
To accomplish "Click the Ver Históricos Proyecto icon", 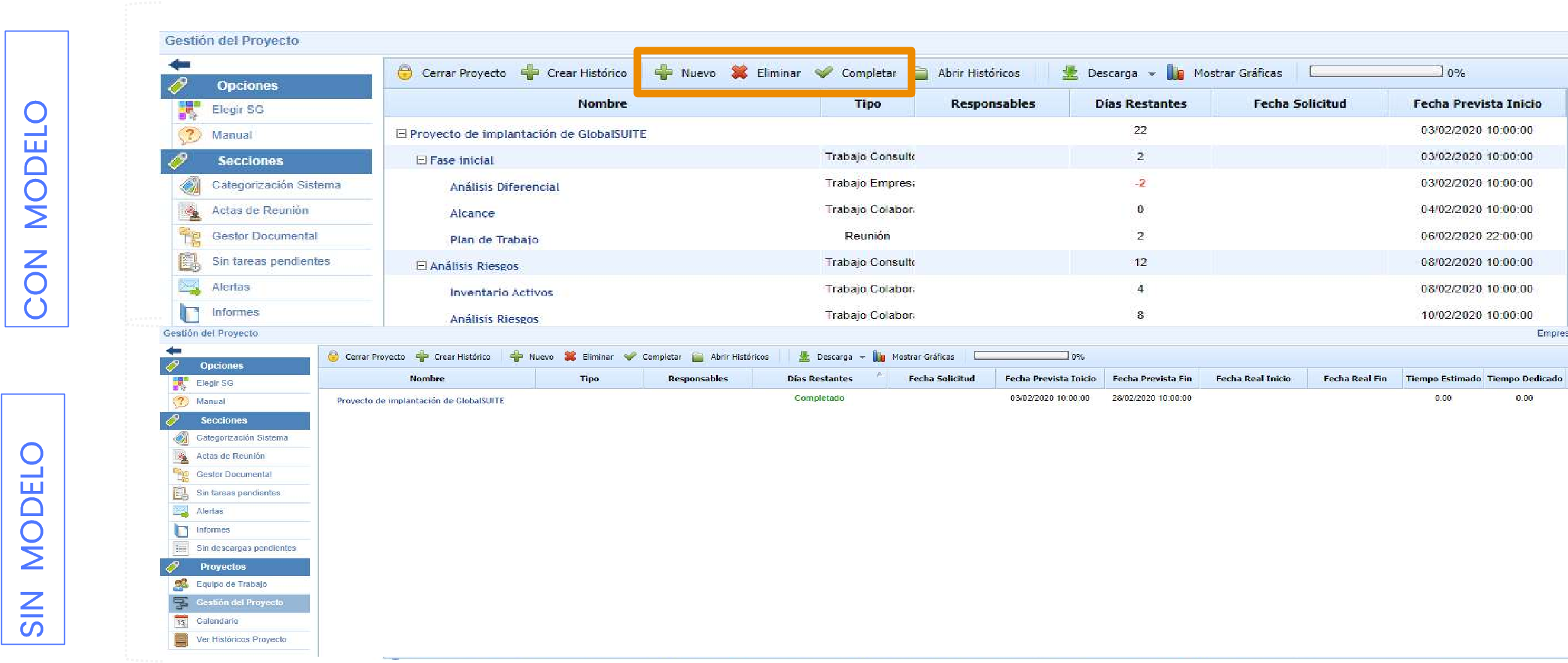I will pos(181,640).
